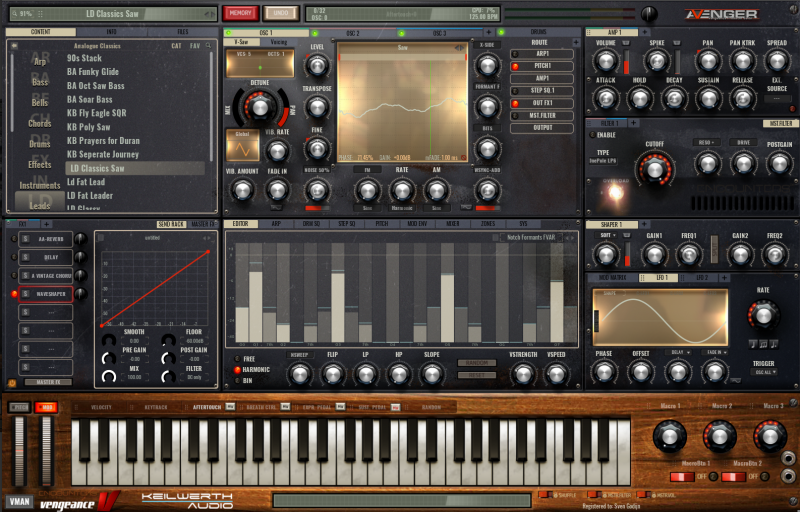Click the AMP volume level meter
This screenshot has width=800, height=512.
tap(627, 62)
